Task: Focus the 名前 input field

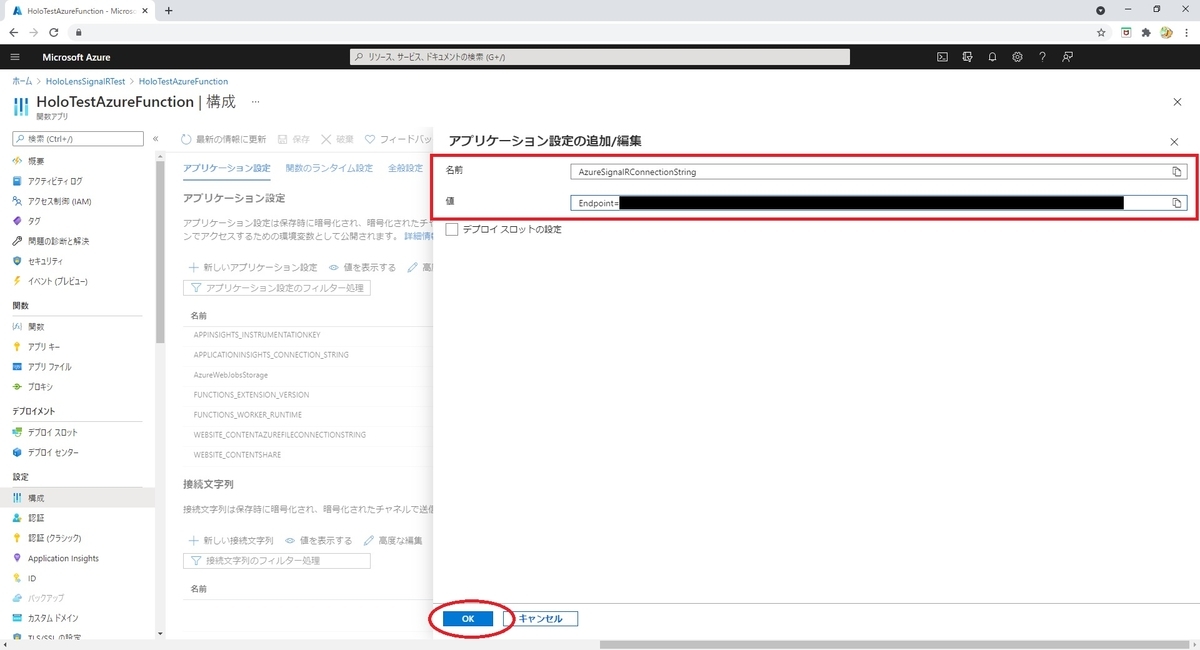Action: pyautogui.click(x=878, y=172)
